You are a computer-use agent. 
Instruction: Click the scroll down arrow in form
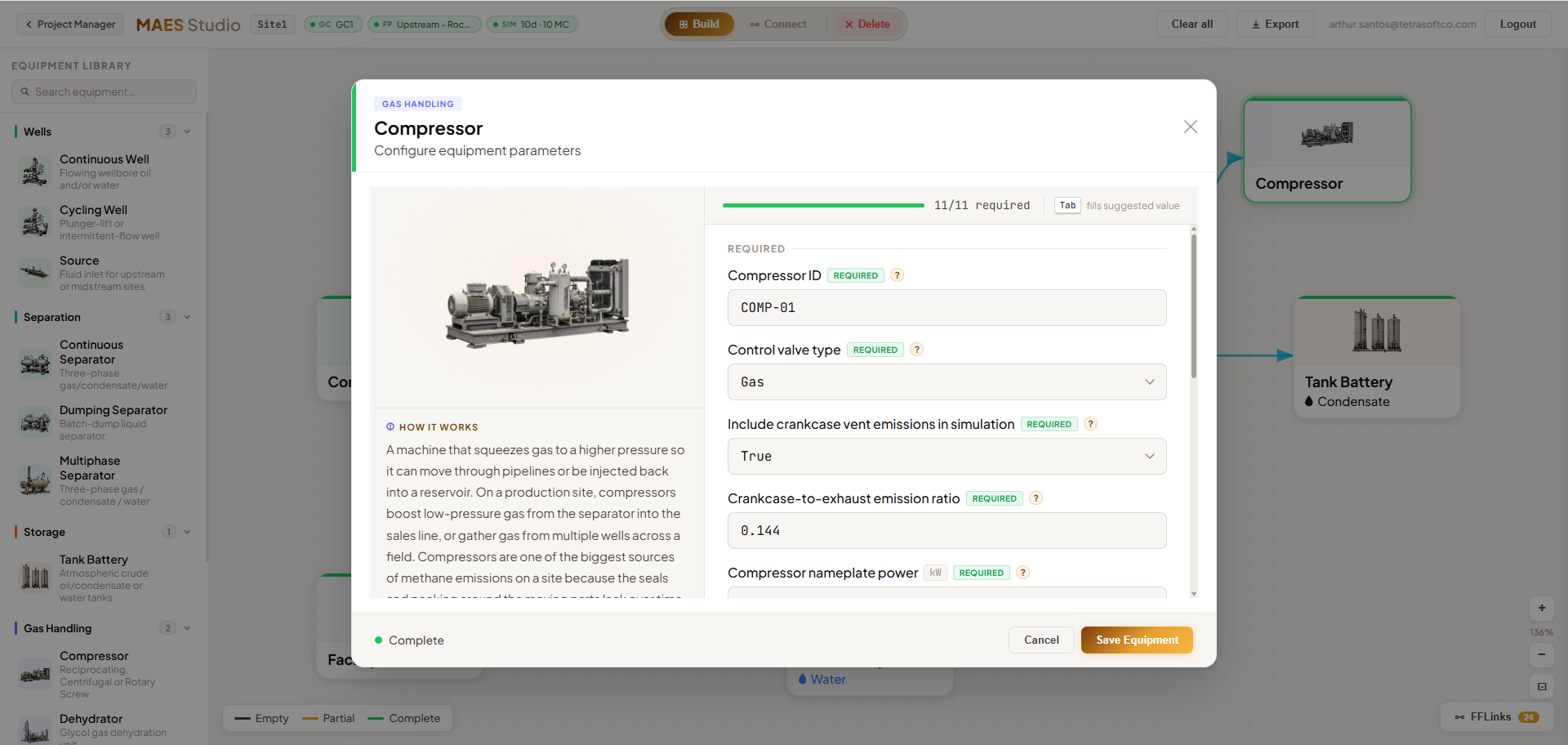click(1194, 594)
